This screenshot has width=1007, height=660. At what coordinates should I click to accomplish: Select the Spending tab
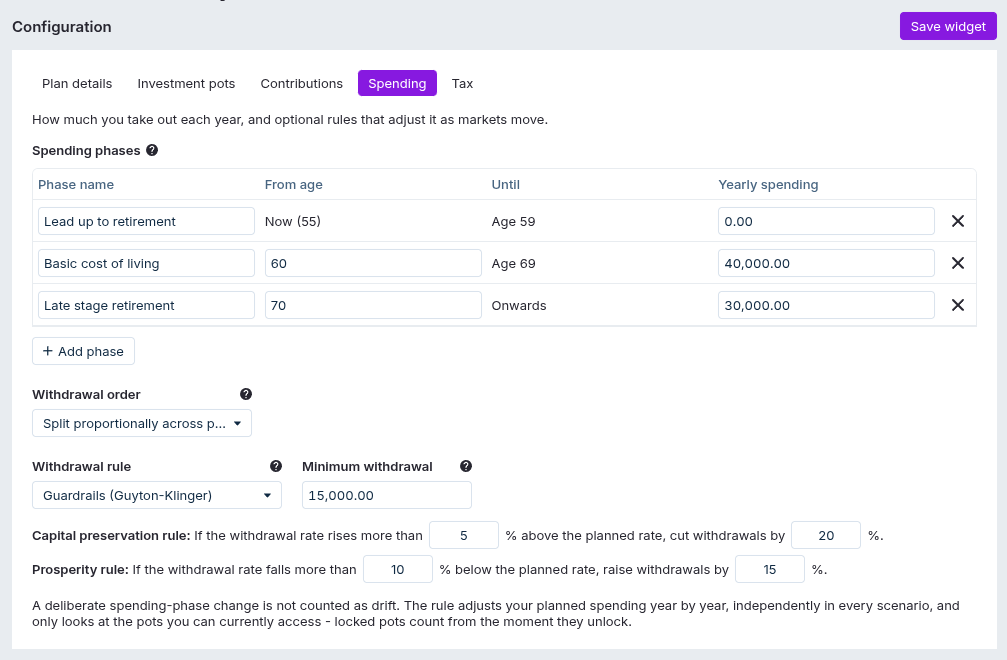click(x=397, y=83)
